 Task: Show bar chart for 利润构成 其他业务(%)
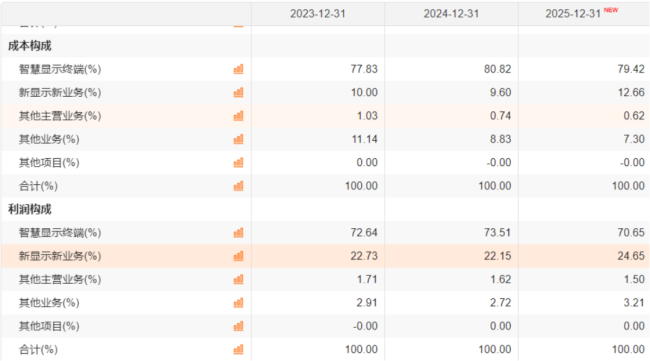tap(238, 303)
